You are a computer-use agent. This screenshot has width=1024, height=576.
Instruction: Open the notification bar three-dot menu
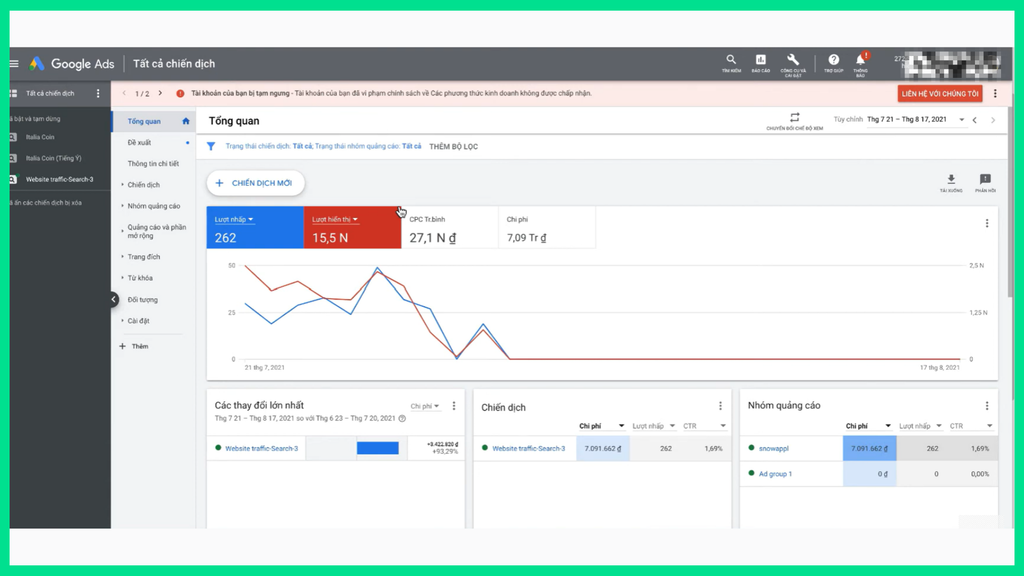tap(995, 93)
